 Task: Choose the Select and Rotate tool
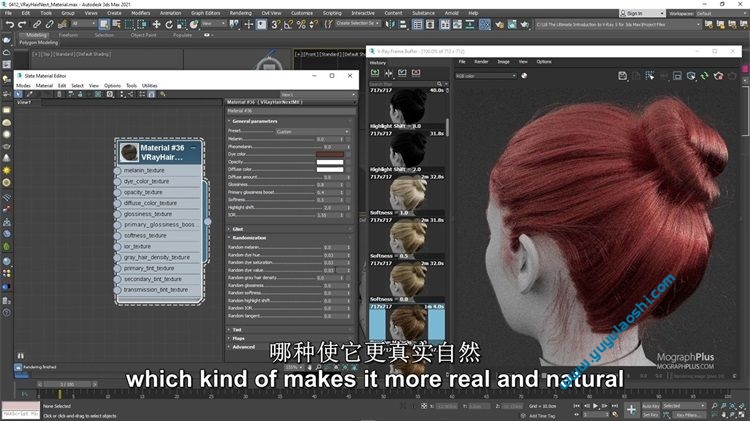click(x=169, y=24)
